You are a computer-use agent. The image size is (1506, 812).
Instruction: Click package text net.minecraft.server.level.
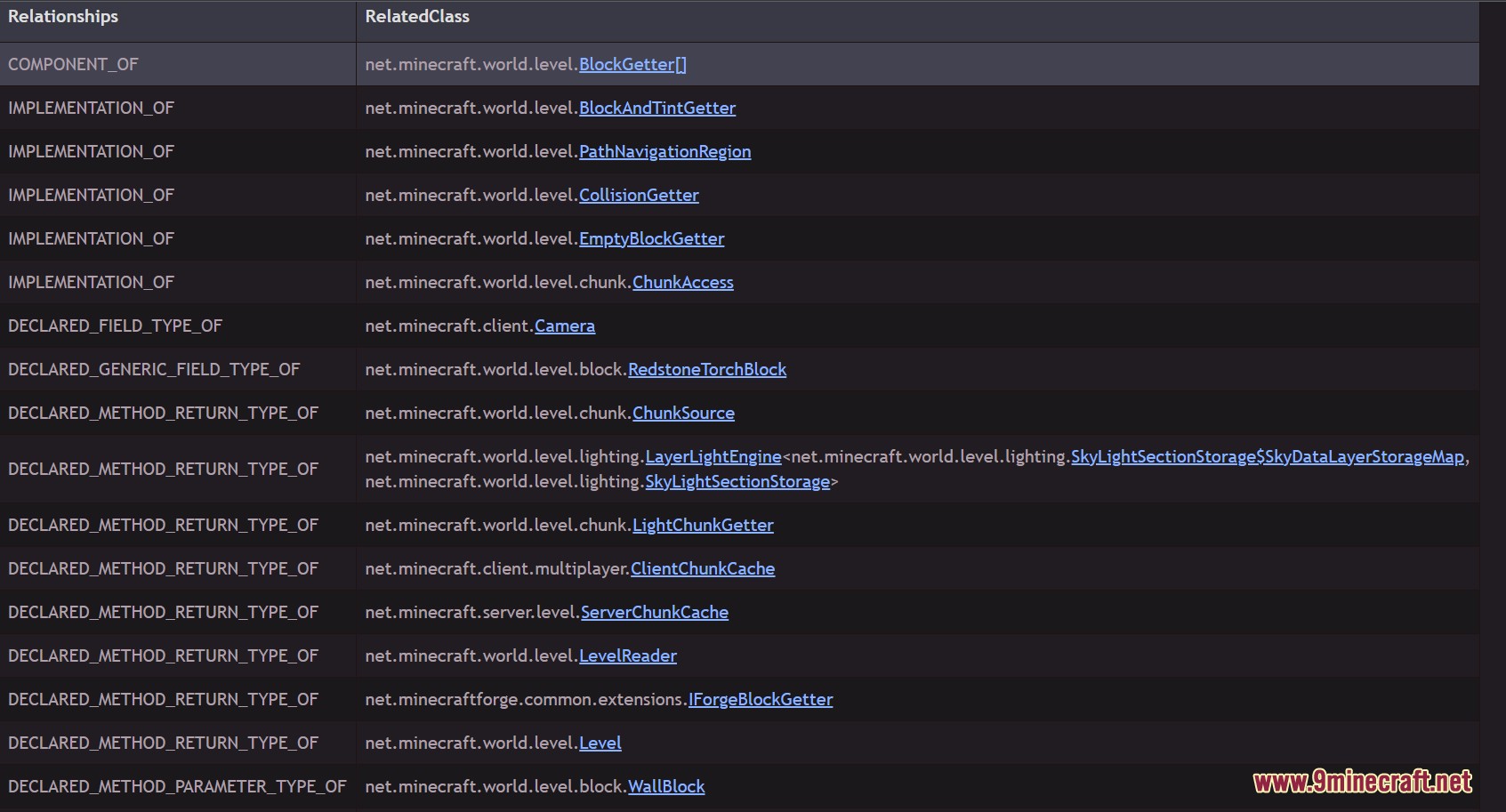(472, 612)
